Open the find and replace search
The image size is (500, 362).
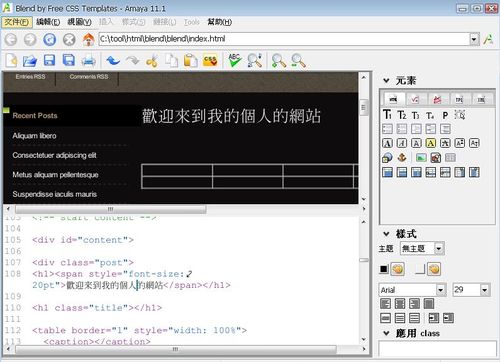254,60
